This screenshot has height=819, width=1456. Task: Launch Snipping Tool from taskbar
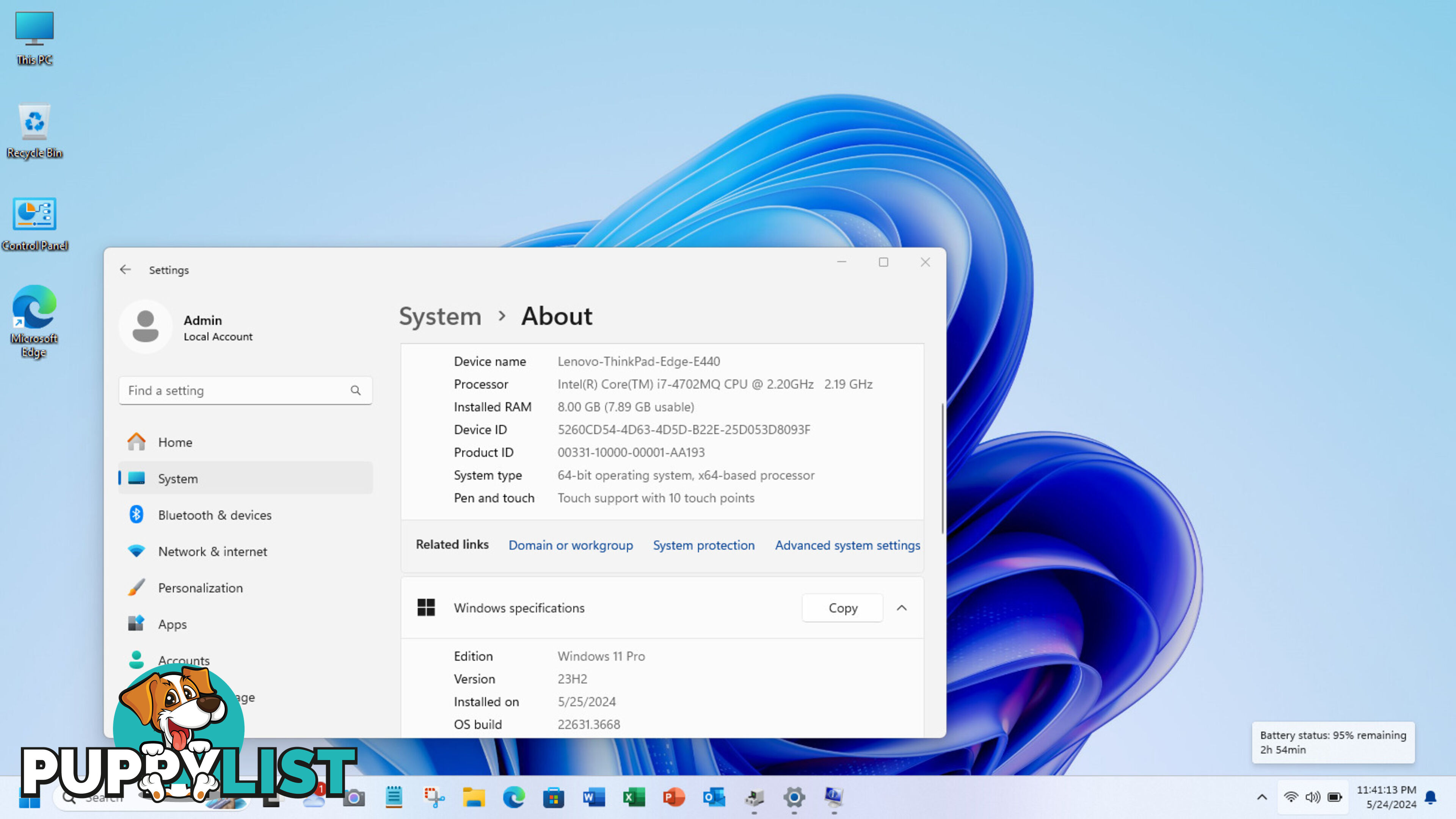pyautogui.click(x=433, y=797)
